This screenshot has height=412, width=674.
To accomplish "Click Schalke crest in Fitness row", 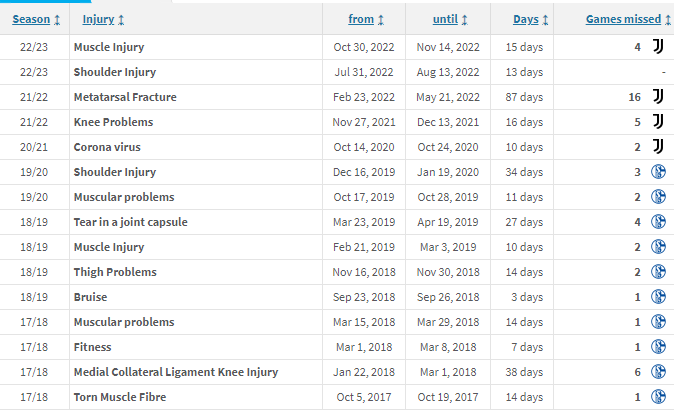I will pos(658,347).
